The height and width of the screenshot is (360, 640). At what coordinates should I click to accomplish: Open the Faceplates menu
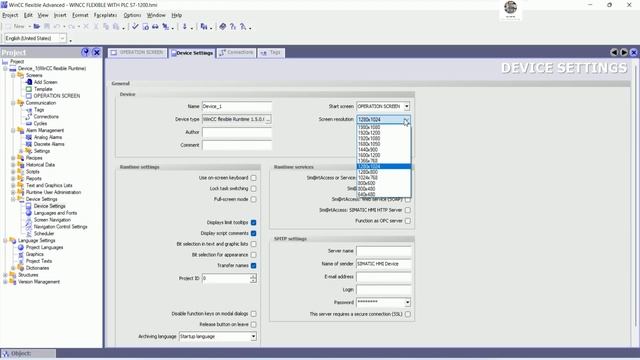click(105, 15)
